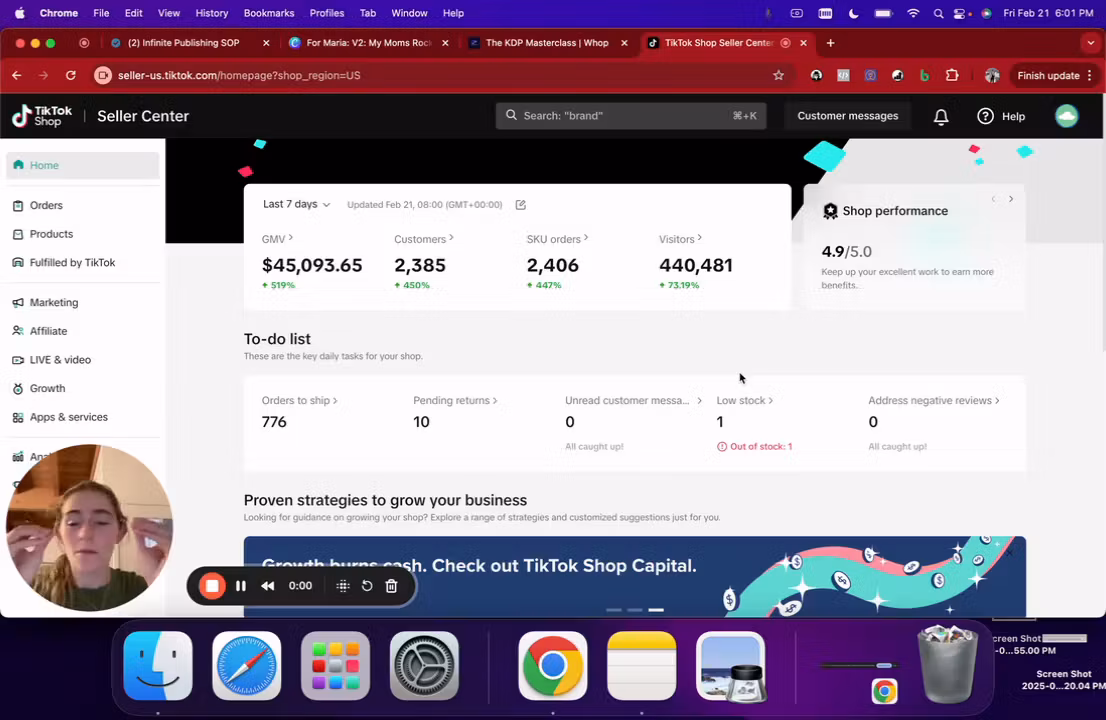Open the seller account avatar
The width and height of the screenshot is (1106, 720).
click(1066, 116)
